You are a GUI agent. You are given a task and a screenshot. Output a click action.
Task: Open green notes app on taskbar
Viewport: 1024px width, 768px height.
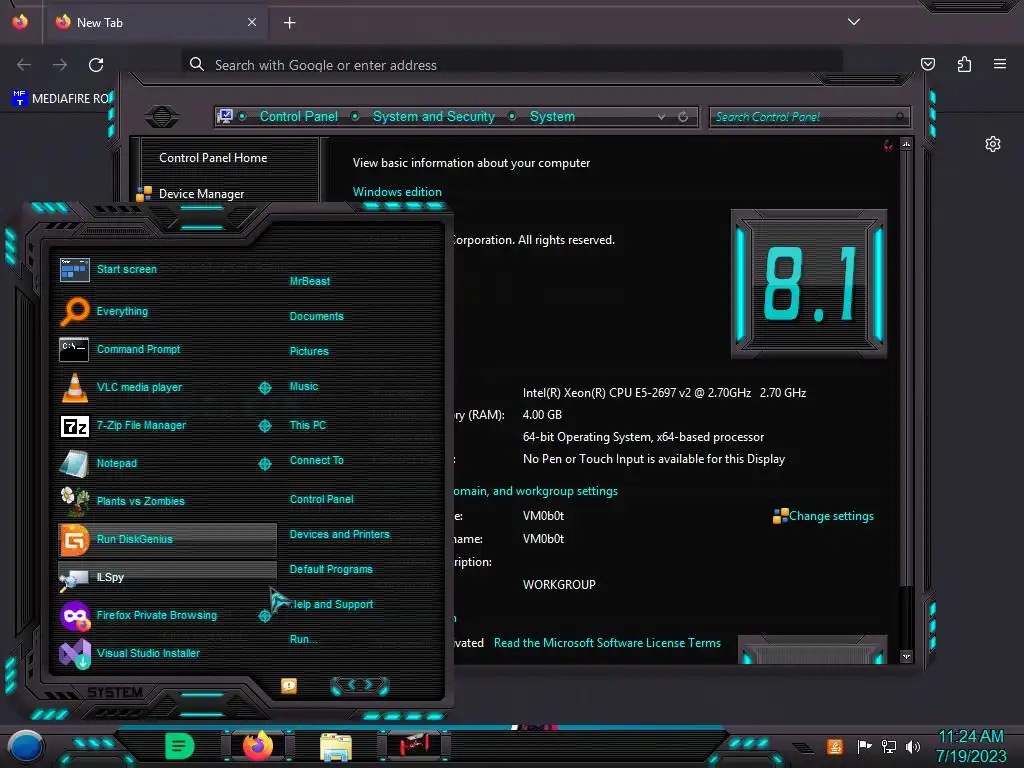point(180,746)
